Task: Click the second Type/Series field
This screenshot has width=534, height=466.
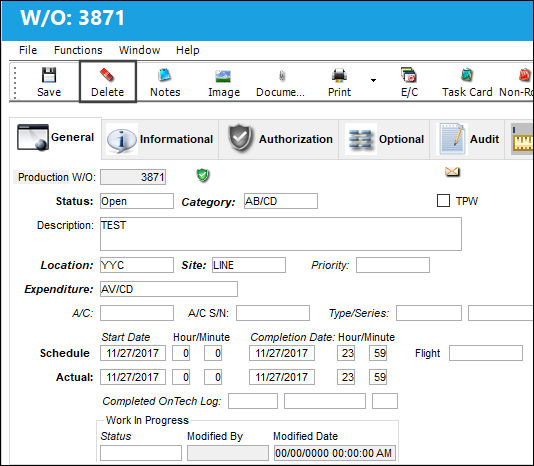Action: click(x=501, y=313)
